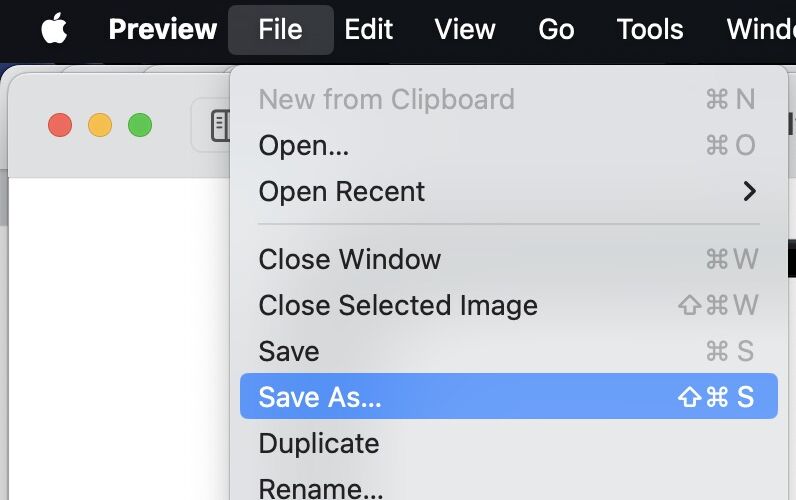Select Close Selected Image
The width and height of the screenshot is (796, 500).
pyautogui.click(x=509, y=305)
